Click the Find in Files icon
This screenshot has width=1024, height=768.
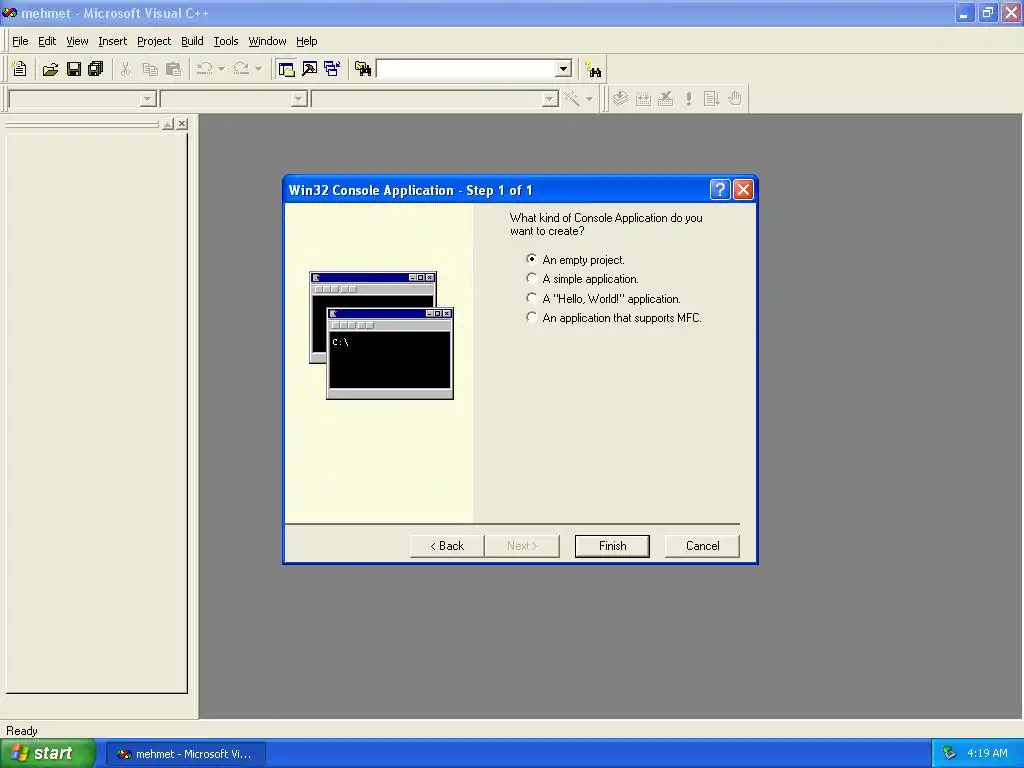click(363, 69)
